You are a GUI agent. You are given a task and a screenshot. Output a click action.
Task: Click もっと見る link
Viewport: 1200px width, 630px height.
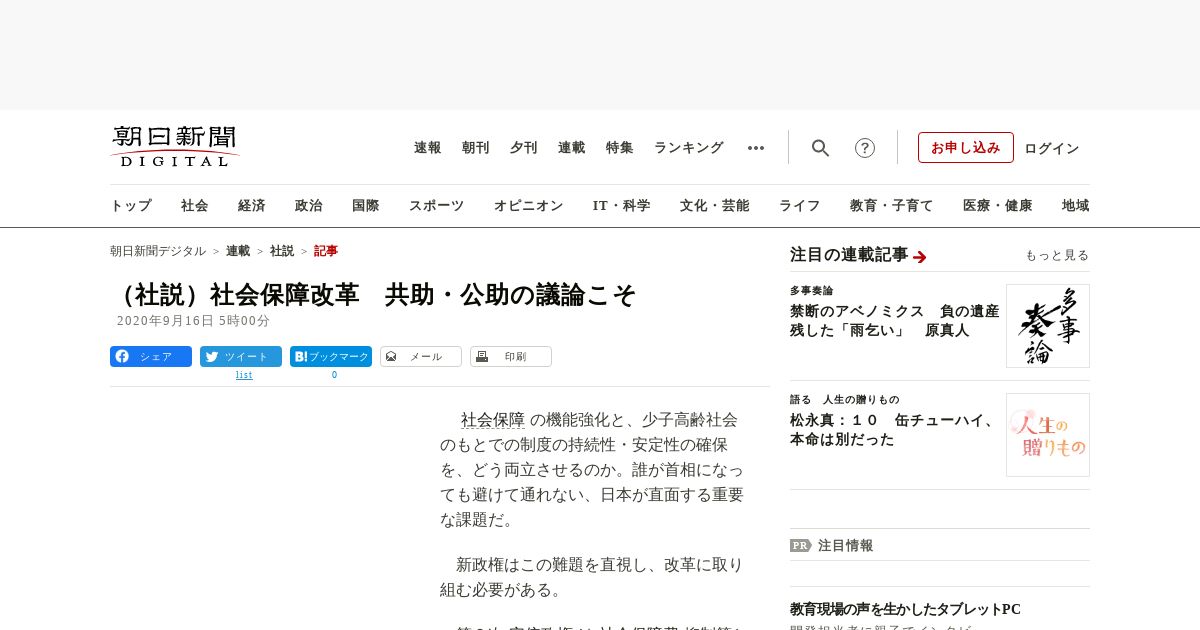tap(1057, 256)
